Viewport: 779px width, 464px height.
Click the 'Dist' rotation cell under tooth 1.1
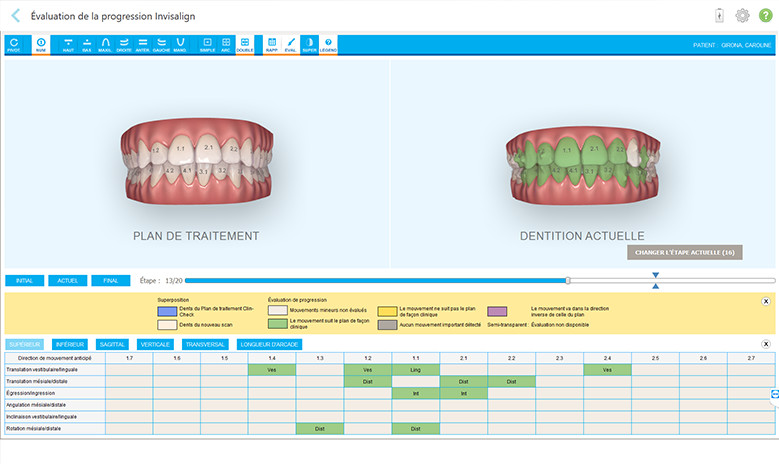[x=415, y=428]
